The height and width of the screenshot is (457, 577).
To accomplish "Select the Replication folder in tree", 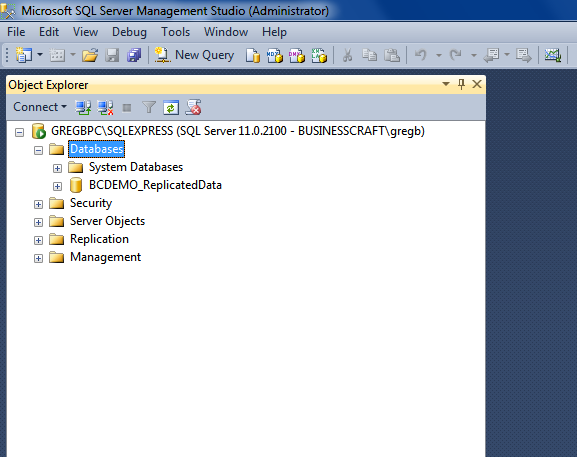I will coord(99,239).
